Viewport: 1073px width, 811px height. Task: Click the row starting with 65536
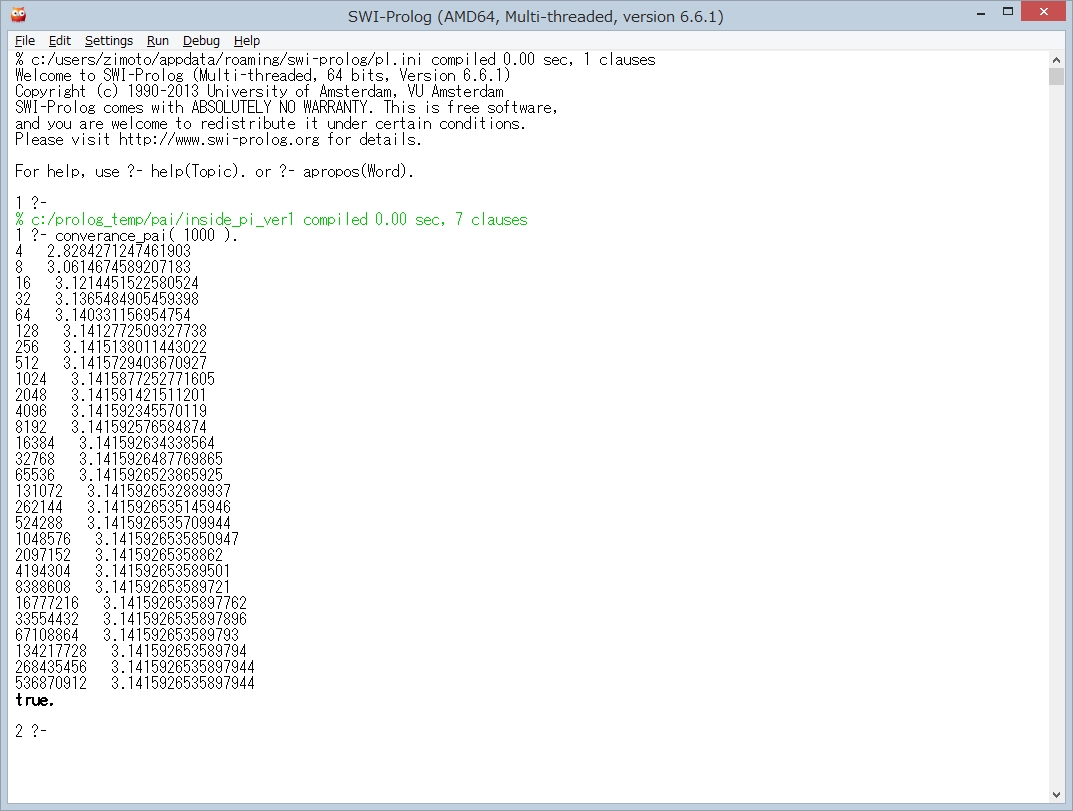[x=119, y=475]
